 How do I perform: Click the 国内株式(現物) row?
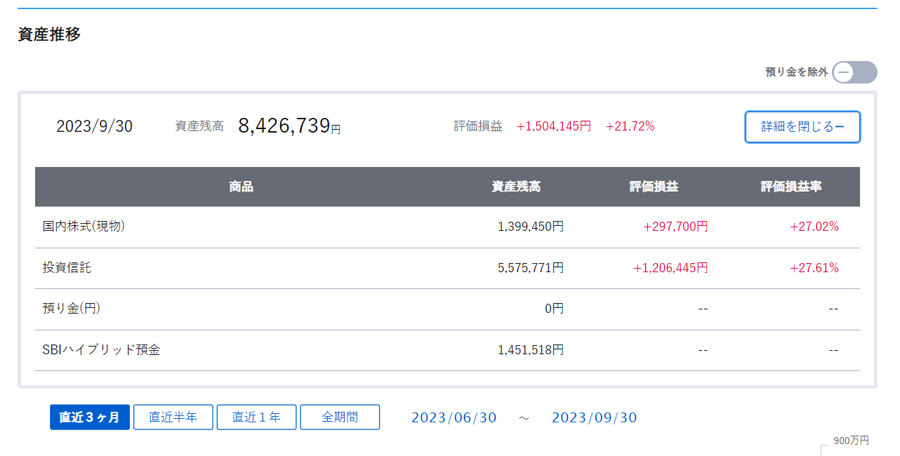pos(447,227)
